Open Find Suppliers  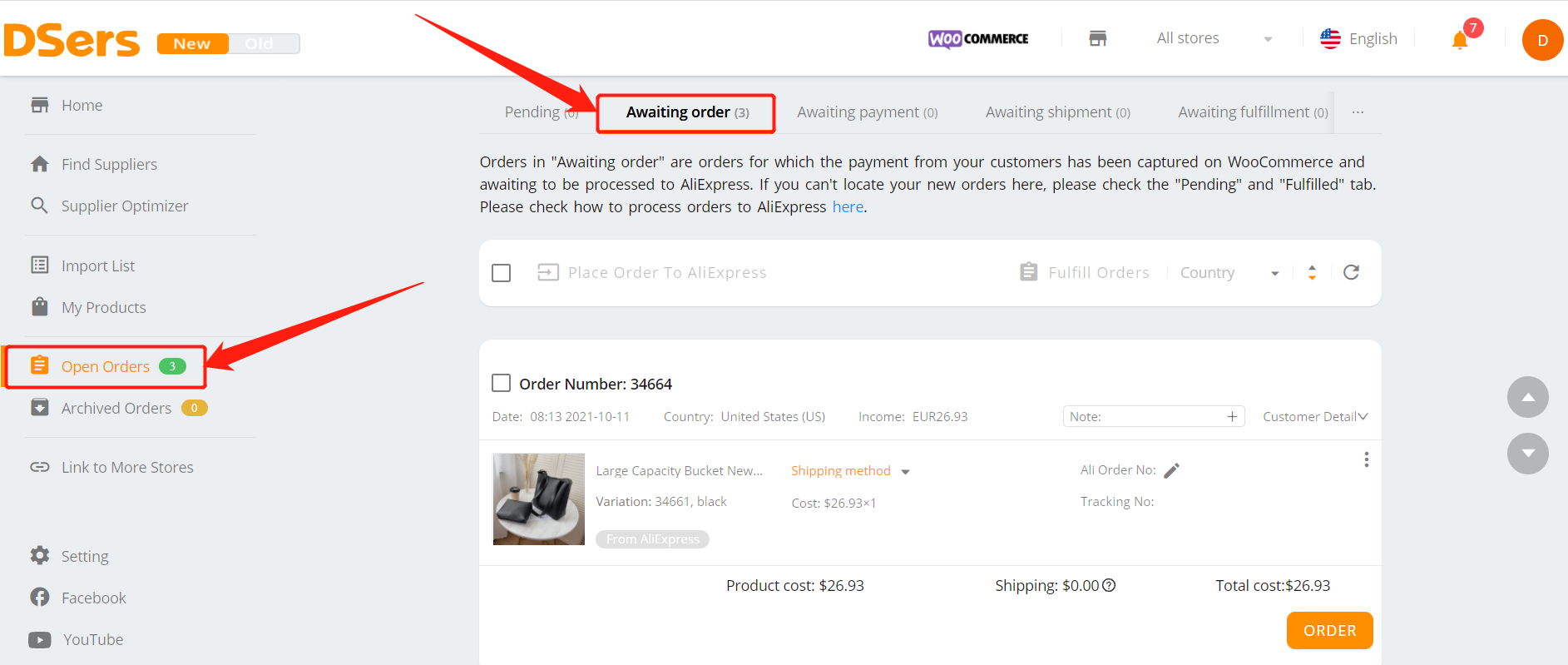point(109,164)
